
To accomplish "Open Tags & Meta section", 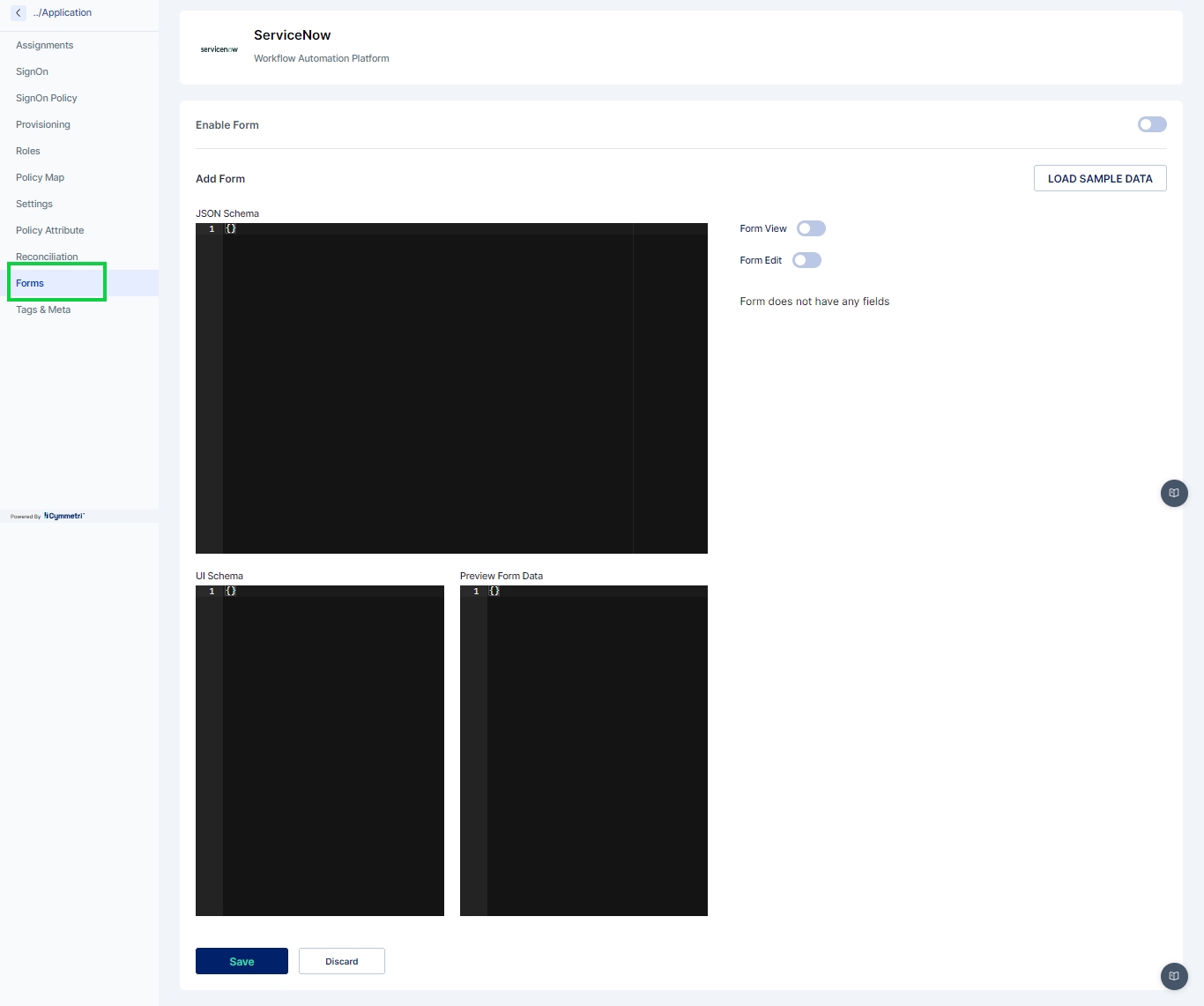I will tap(79, 309).
